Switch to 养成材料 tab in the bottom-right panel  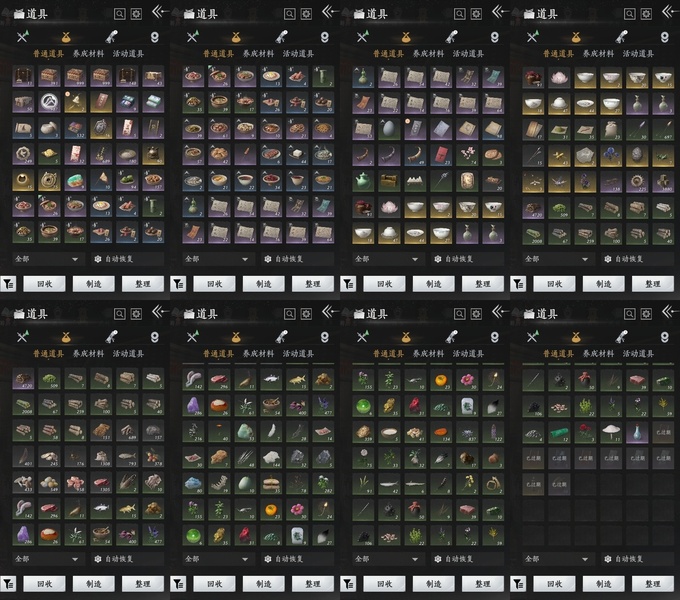[x=598, y=354]
